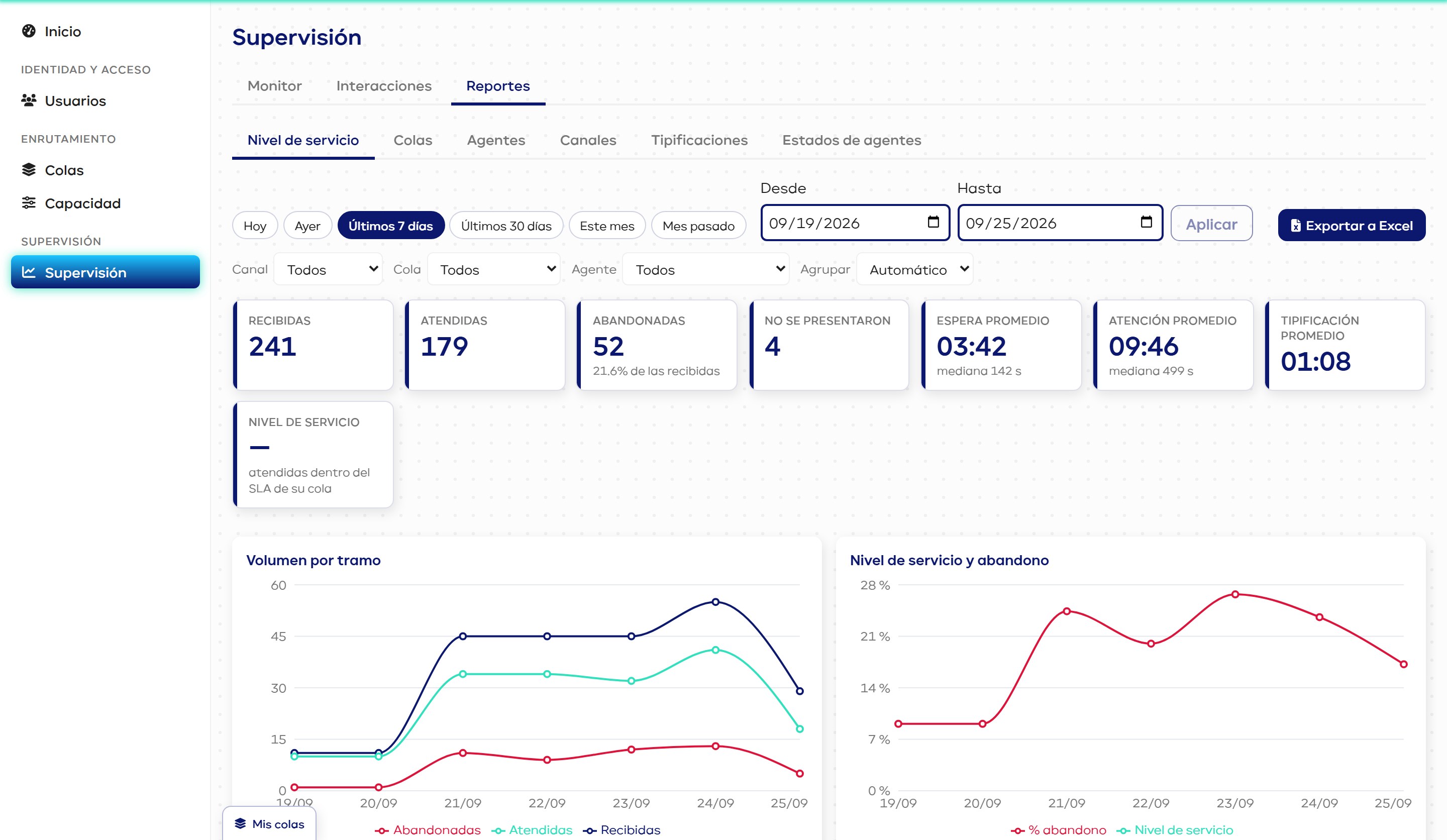Image resolution: width=1447 pixels, height=840 pixels.
Task: Click the Exportar a Excel button
Action: (1352, 226)
